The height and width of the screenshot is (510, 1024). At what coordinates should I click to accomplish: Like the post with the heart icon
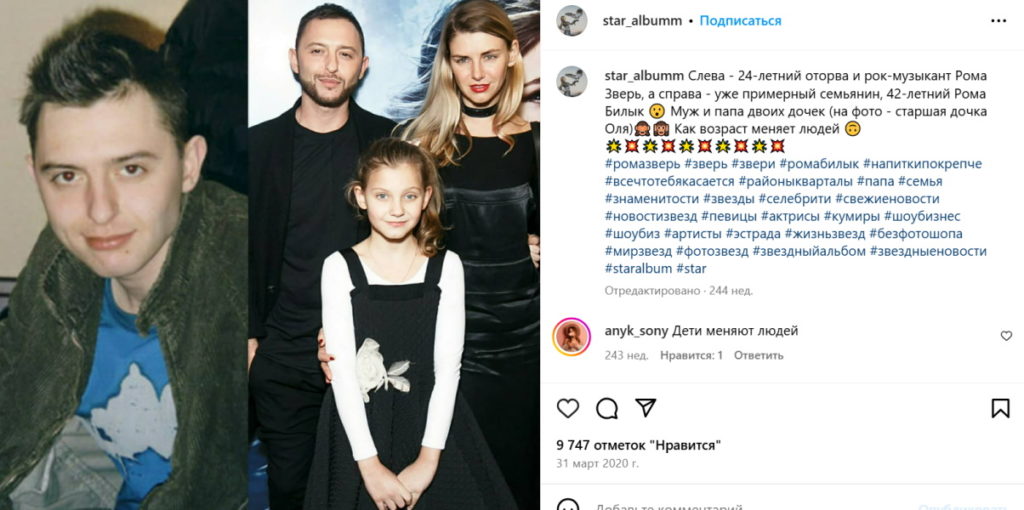coord(568,408)
